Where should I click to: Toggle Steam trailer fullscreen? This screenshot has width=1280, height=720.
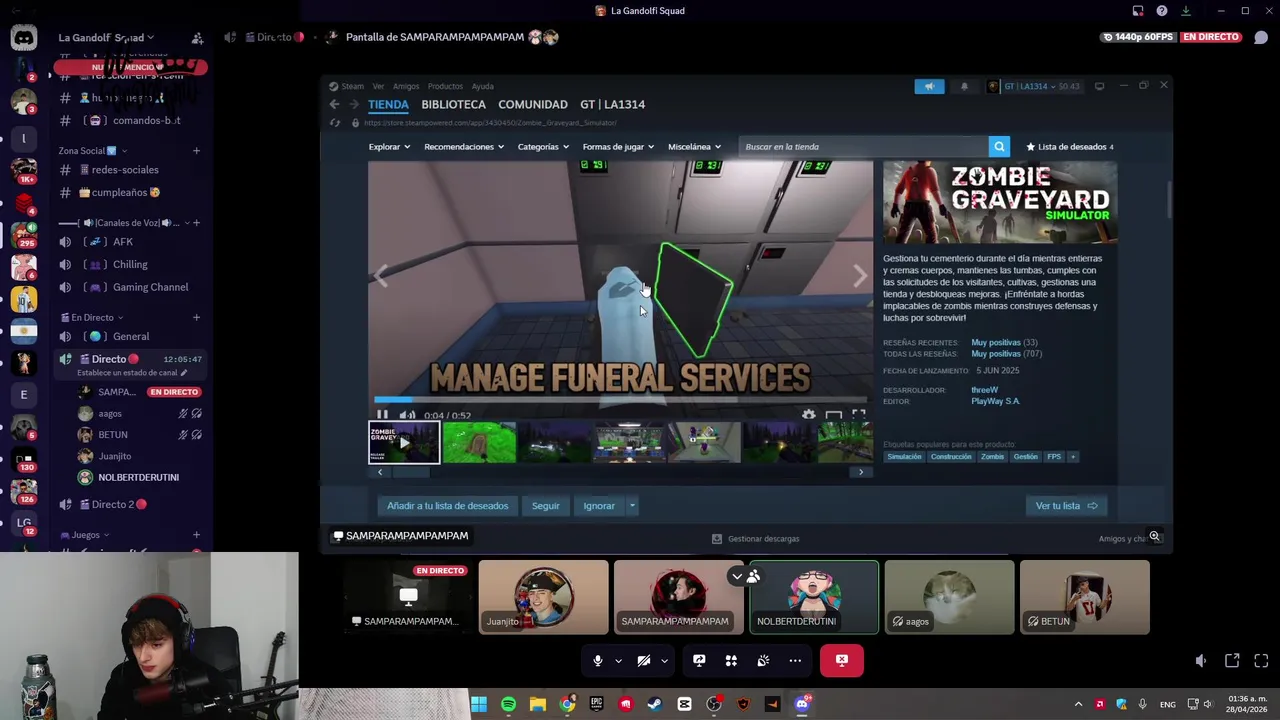[x=859, y=415]
